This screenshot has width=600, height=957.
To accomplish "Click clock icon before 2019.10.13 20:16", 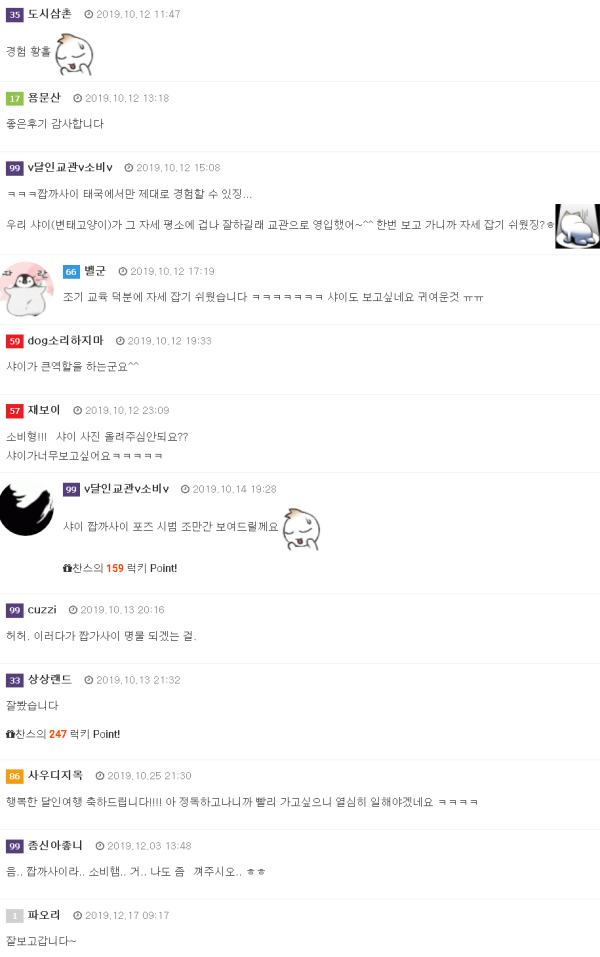I will click(73, 610).
